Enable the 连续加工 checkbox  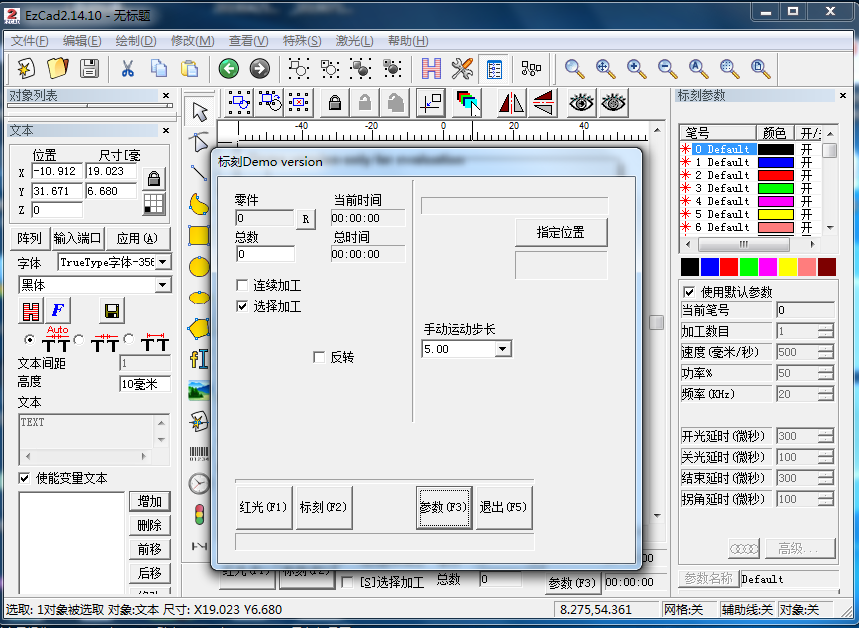[242, 285]
